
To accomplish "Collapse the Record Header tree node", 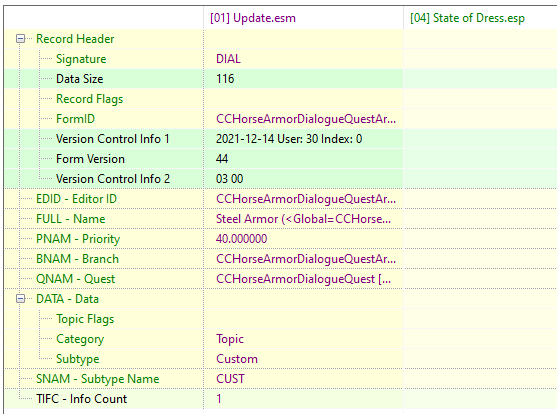I will (x=21, y=39).
